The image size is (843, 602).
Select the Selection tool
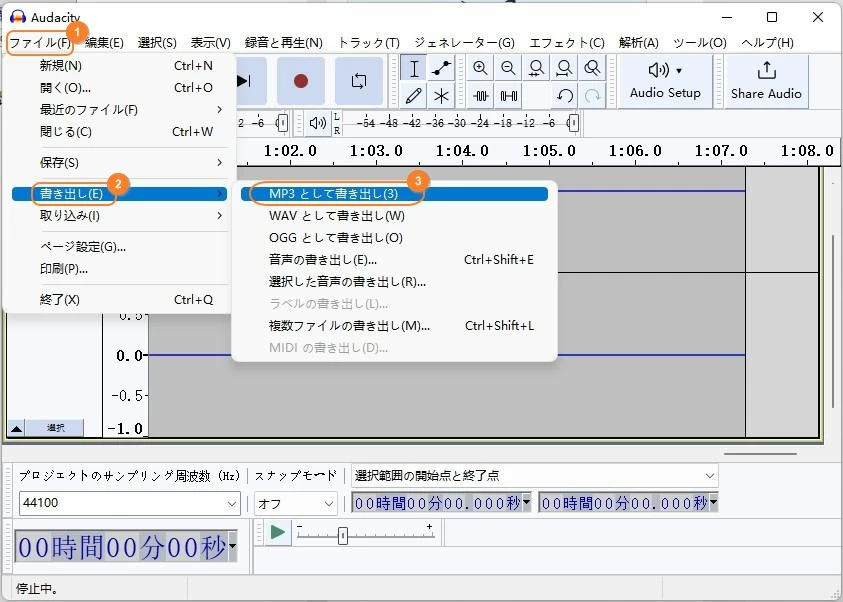[x=413, y=68]
